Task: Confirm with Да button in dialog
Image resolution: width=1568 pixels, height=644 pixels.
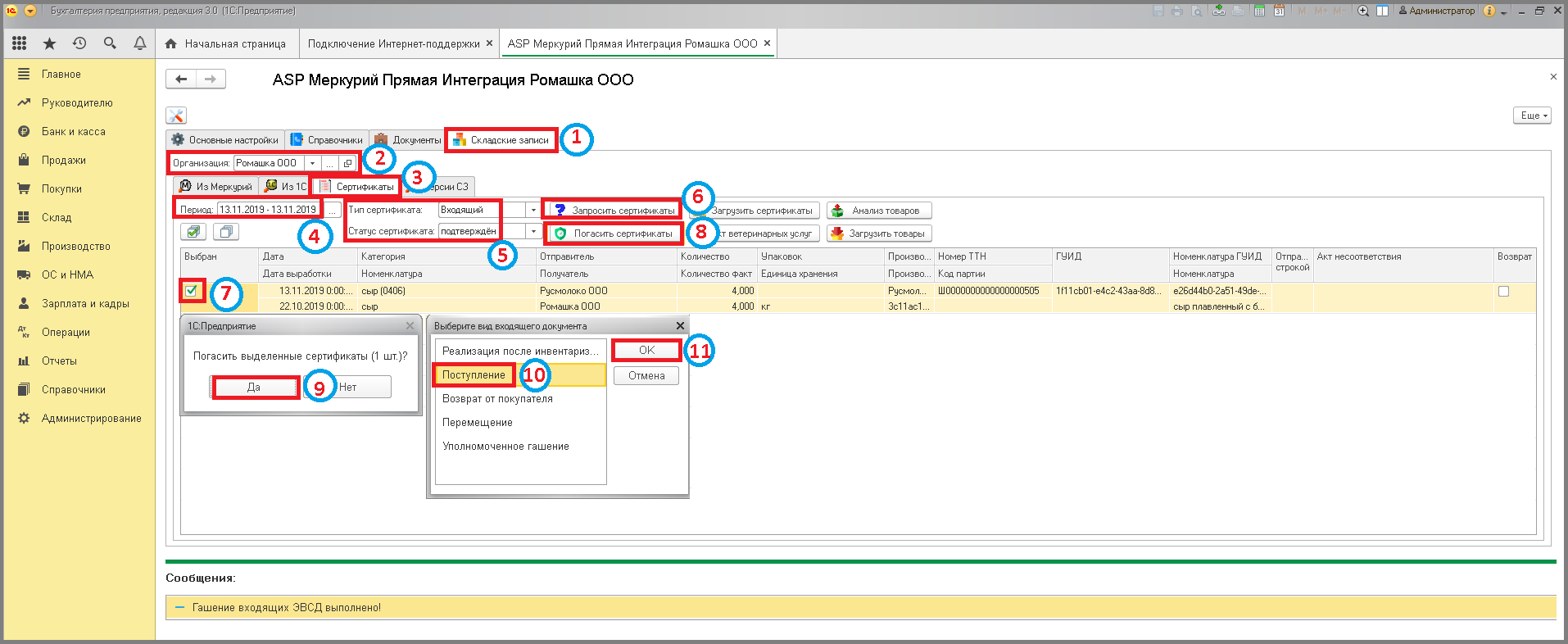Action: pyautogui.click(x=254, y=387)
